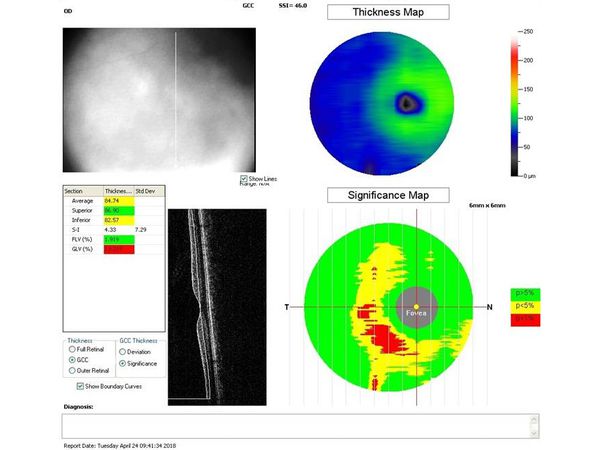Select Significance radio button
Screen dimensions: 600x450
click(126, 362)
